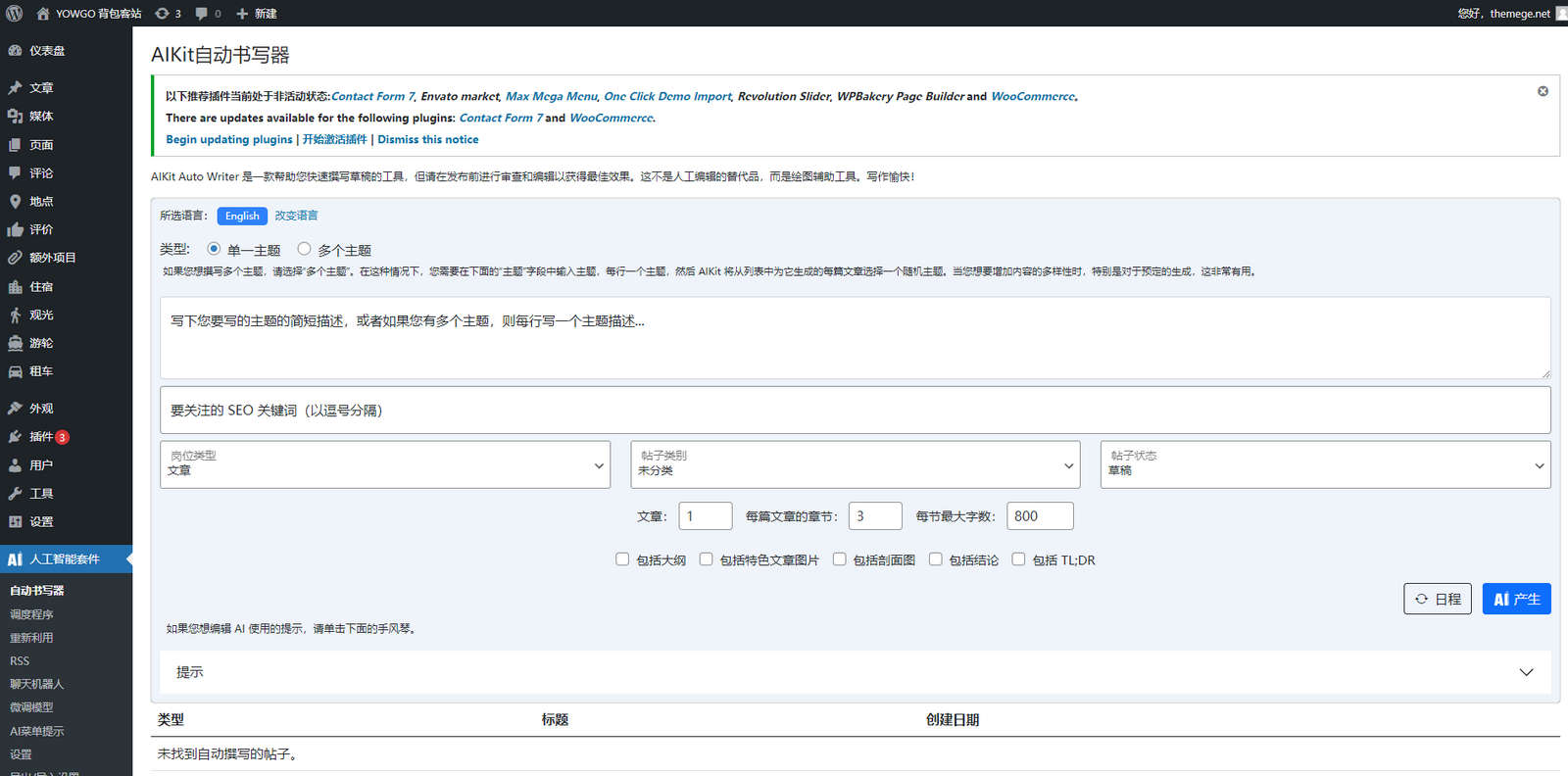Select the 多个主题 radio button
Viewport: 1568px width, 776px height.
click(x=304, y=249)
